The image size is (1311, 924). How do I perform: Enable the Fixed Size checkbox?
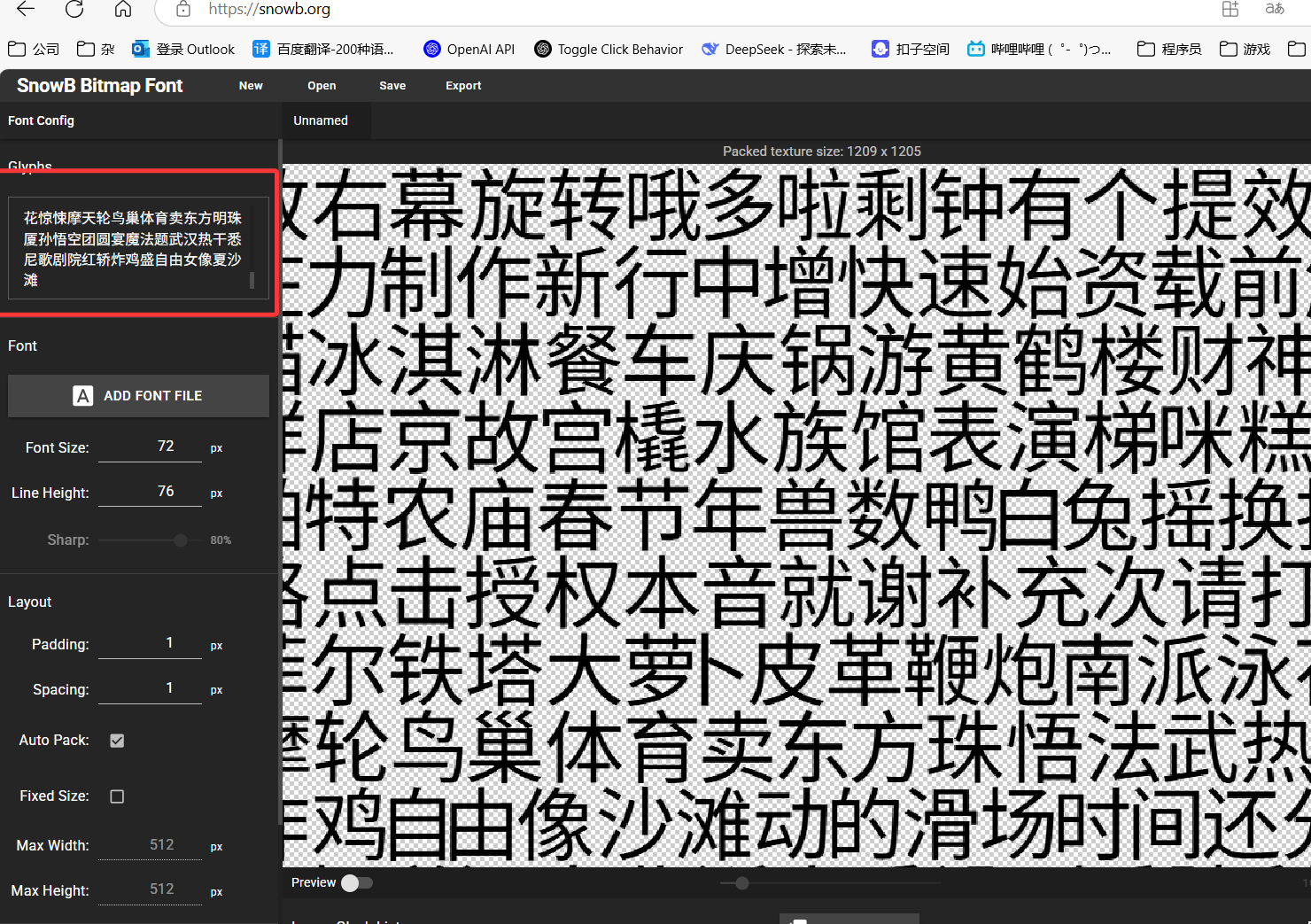116,796
